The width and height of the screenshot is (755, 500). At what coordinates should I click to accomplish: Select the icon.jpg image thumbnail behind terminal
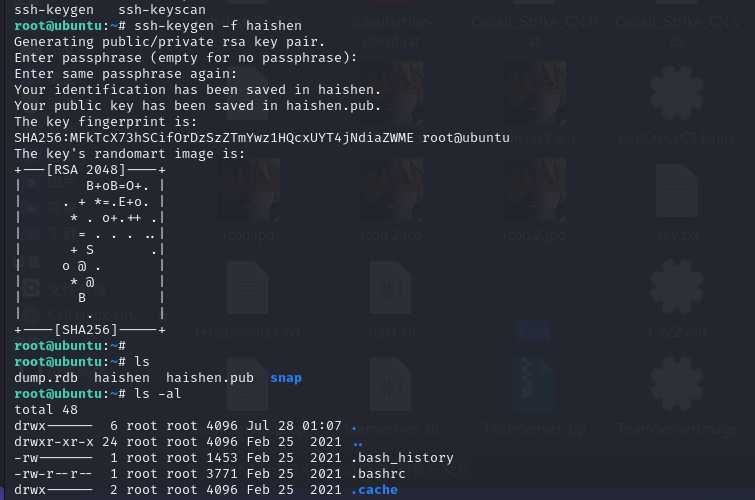248,190
